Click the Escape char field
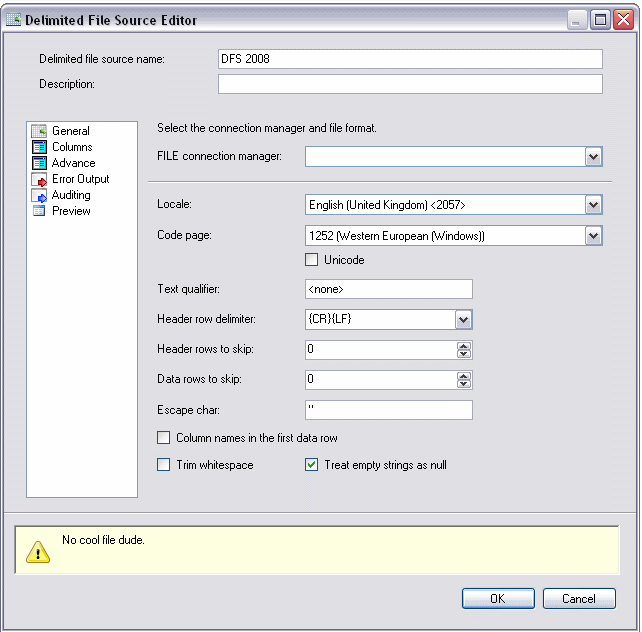Image resolution: width=642 pixels, height=632 pixels. (389, 410)
